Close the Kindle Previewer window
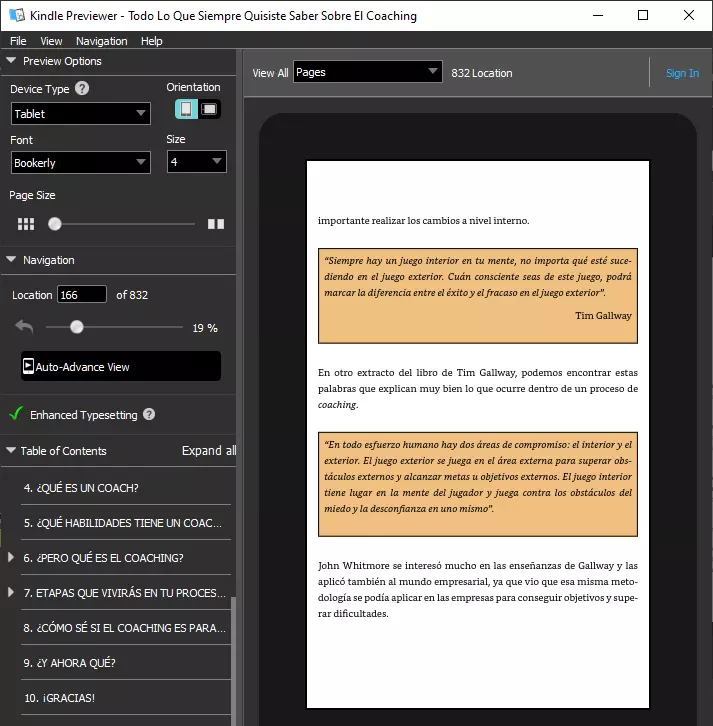Image resolution: width=713 pixels, height=726 pixels. point(688,15)
